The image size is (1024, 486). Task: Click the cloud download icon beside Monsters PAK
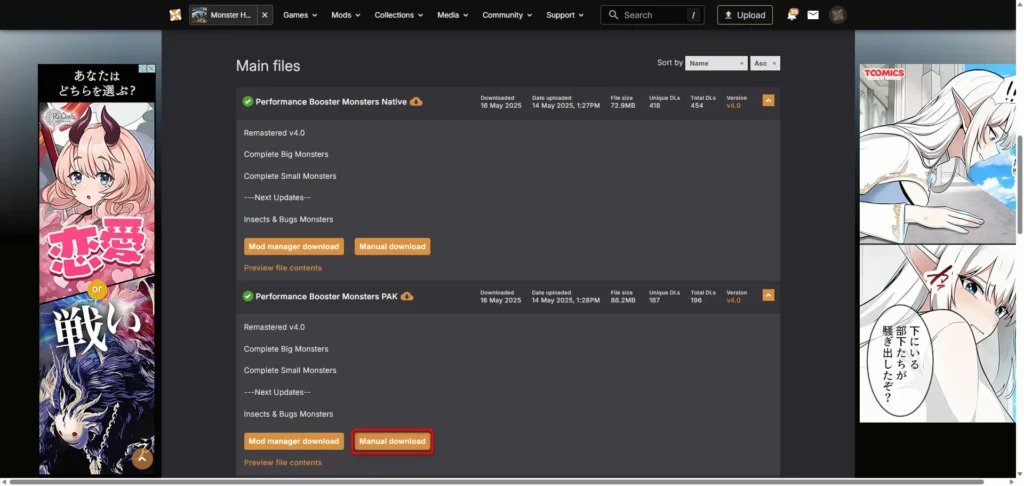[407, 296]
